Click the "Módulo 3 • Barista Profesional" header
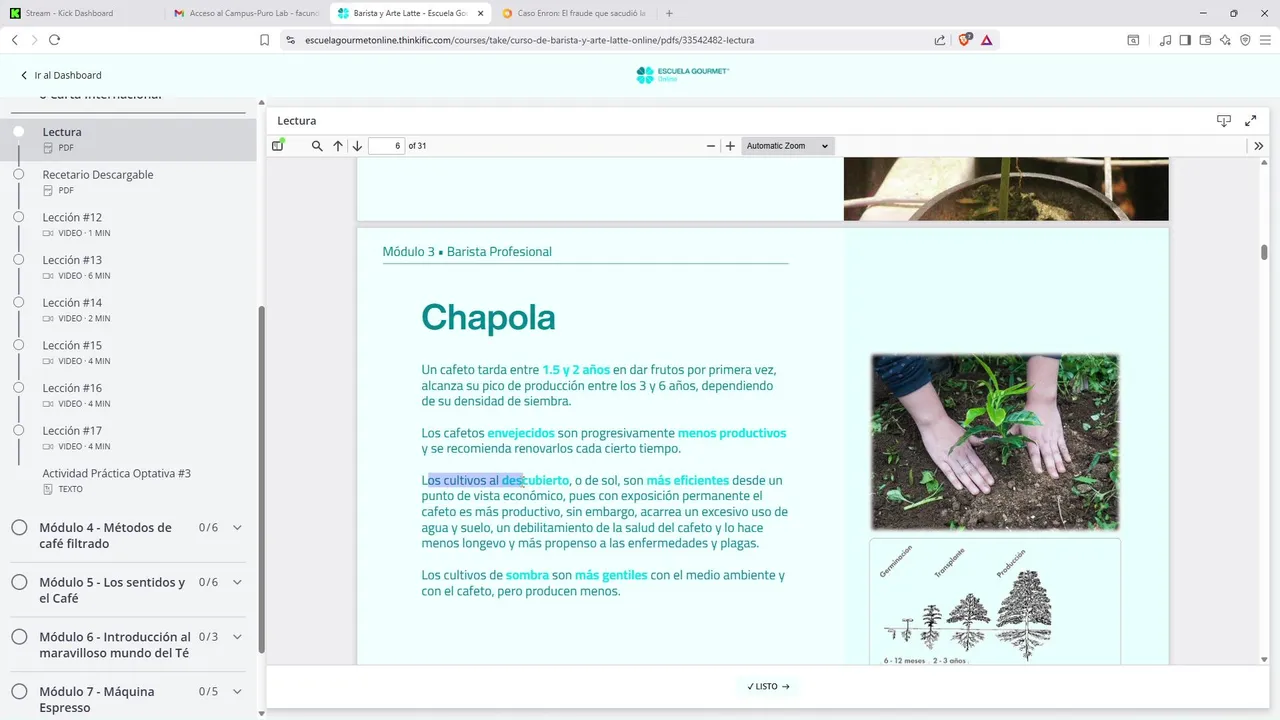Screen dimensions: 1280x720 pyautogui.click(x=467, y=252)
